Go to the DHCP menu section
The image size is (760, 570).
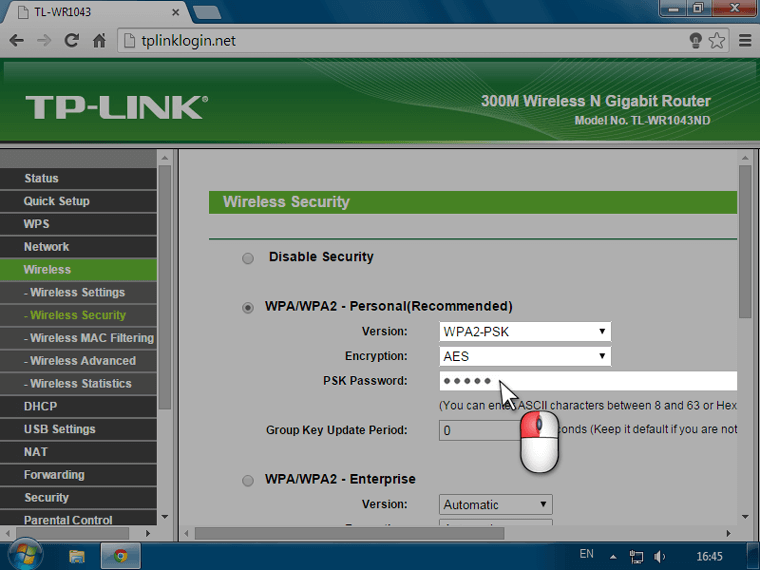(x=40, y=406)
